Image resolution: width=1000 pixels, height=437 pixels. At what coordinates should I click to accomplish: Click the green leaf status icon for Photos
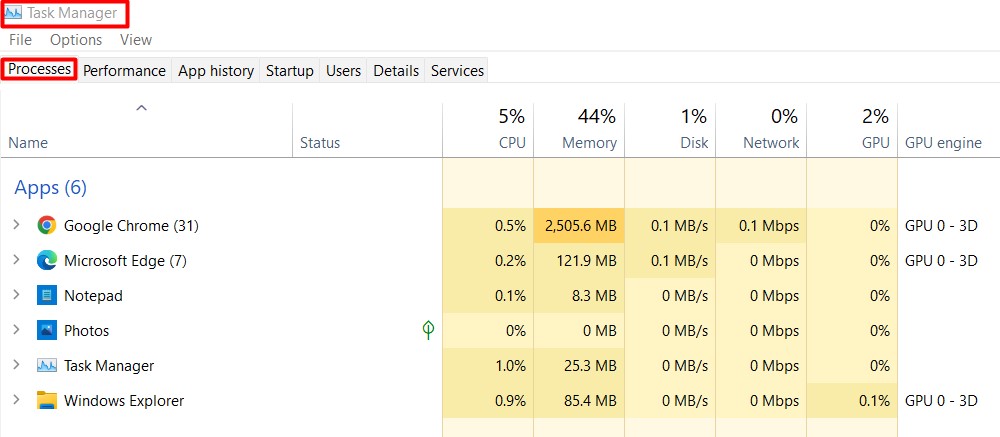(x=429, y=330)
